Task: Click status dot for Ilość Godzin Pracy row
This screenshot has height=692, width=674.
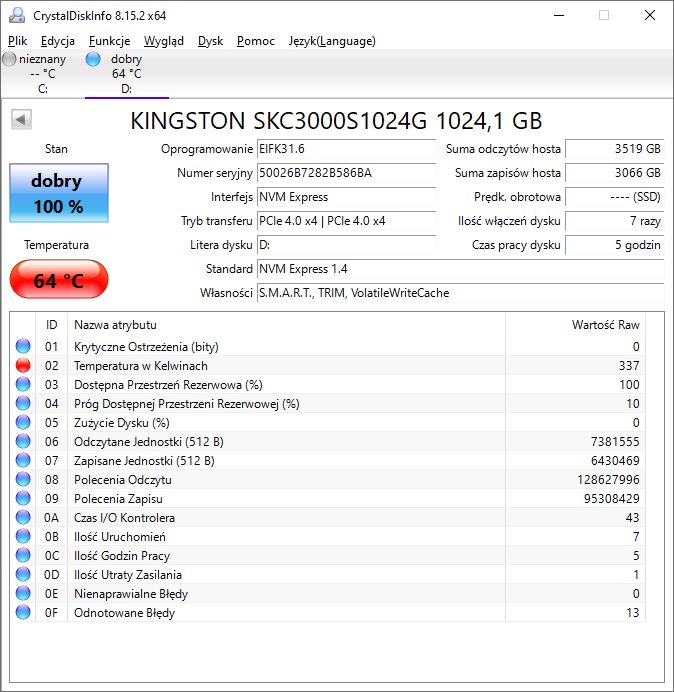Action: 23,555
